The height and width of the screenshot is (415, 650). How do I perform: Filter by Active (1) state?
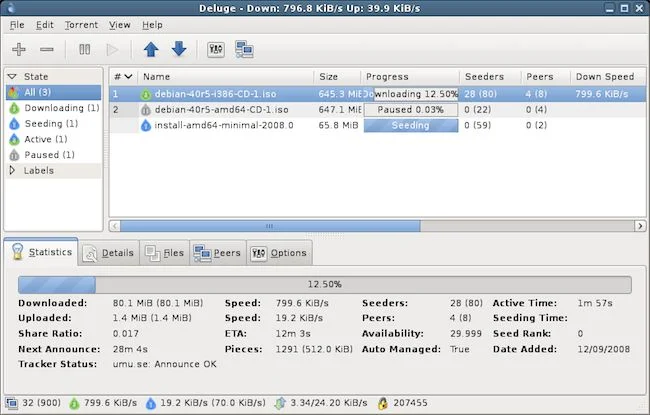(x=53, y=139)
